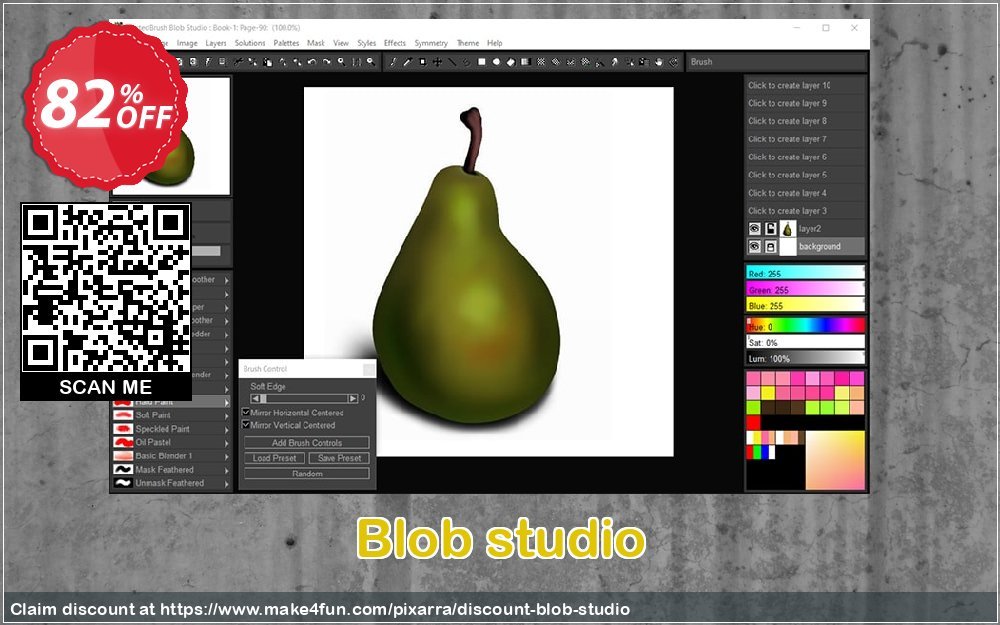Expand the Mask Feathered submenu arrow
Screen dimensions: 1000x625
point(226,470)
